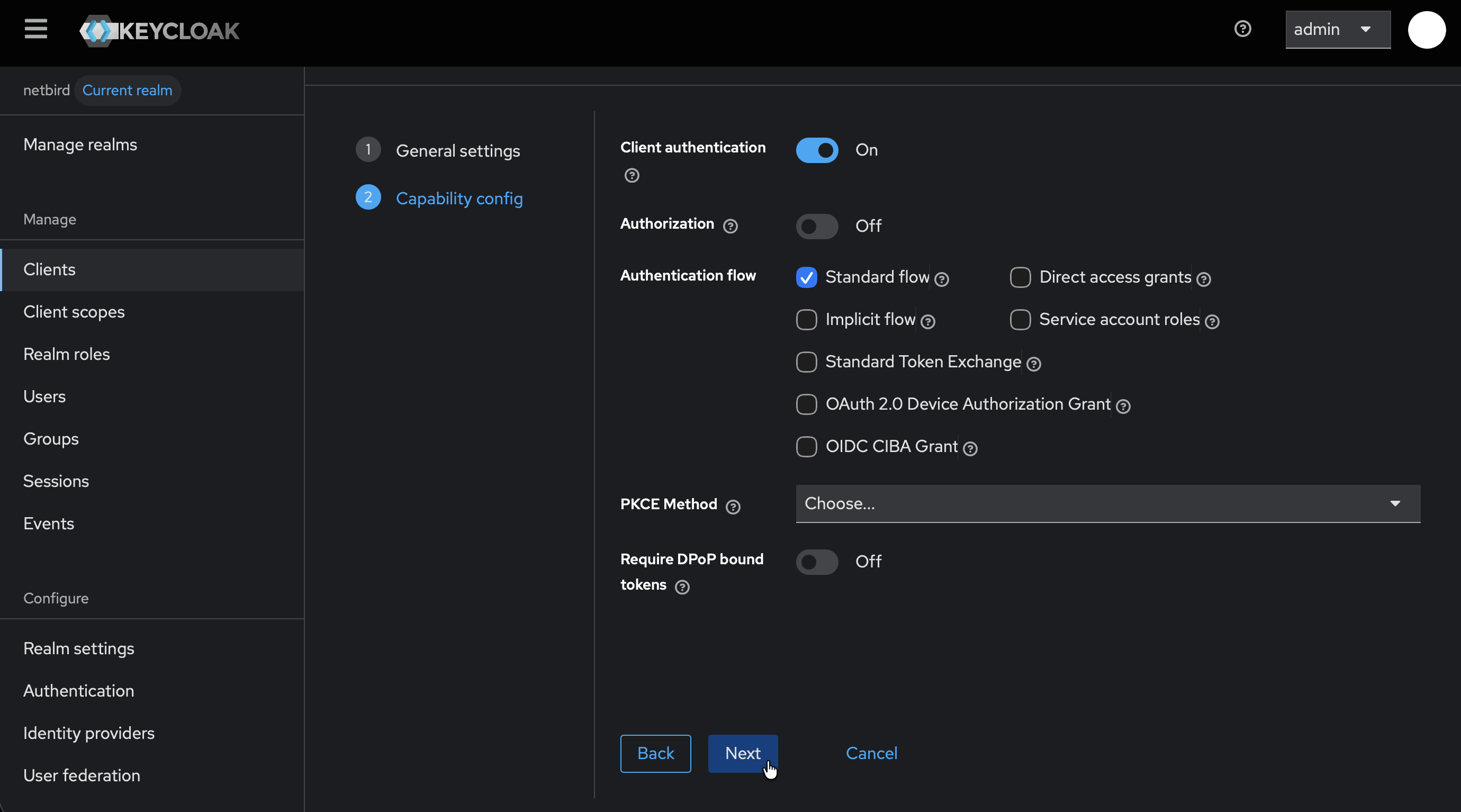Screen dimensions: 1461x812
Task: Navigate to the Users section
Action: [x=45, y=396]
